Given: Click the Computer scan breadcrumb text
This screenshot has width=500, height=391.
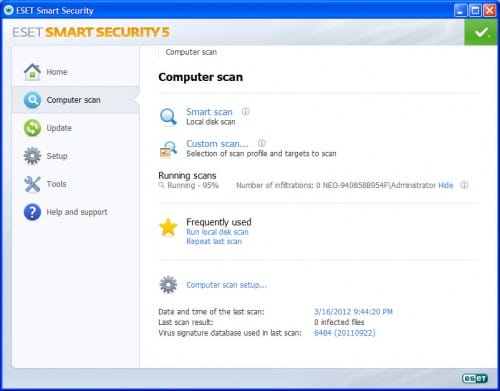Looking at the screenshot, I should tap(191, 52).
